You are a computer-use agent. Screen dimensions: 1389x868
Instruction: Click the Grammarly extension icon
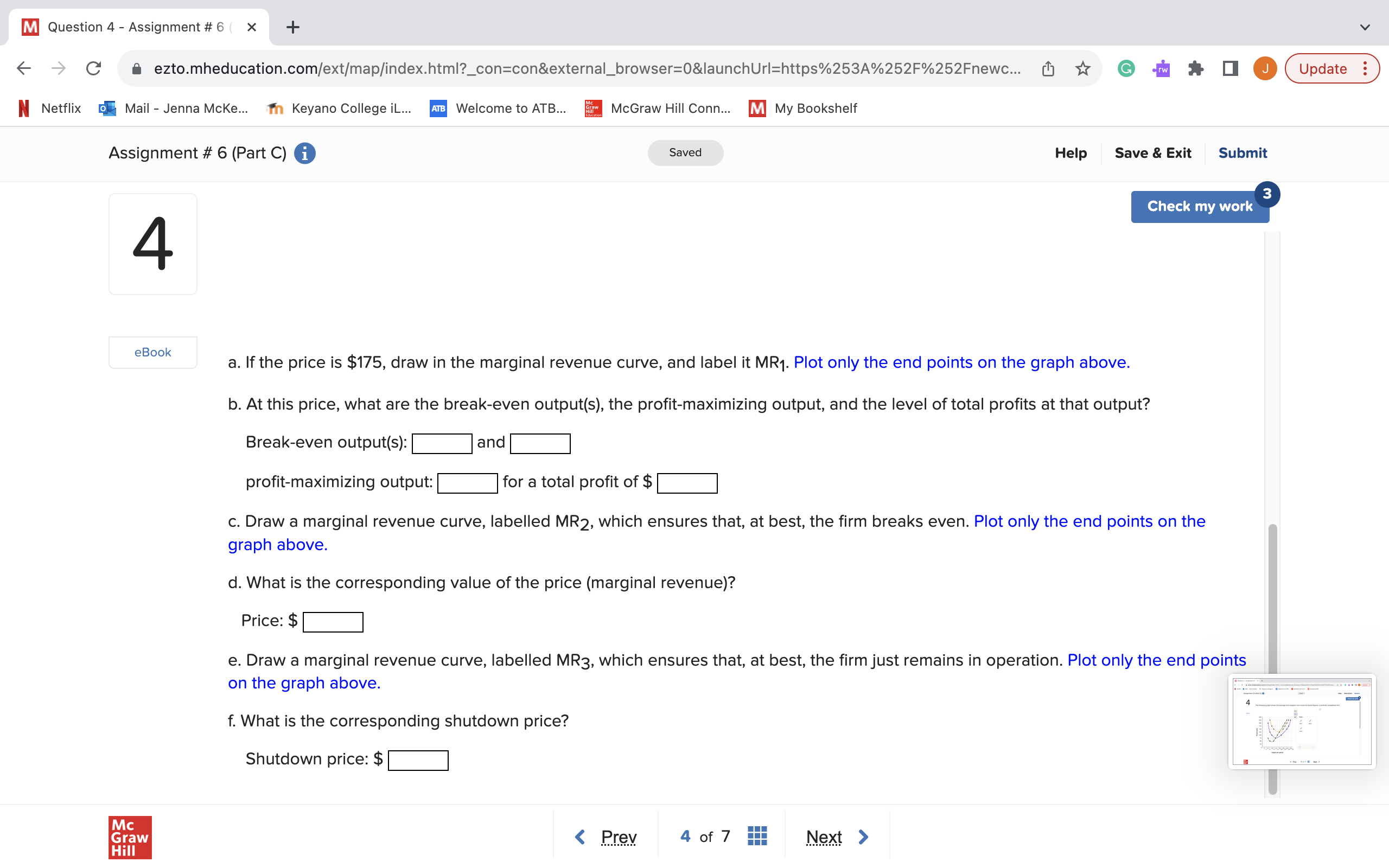pos(1126,68)
